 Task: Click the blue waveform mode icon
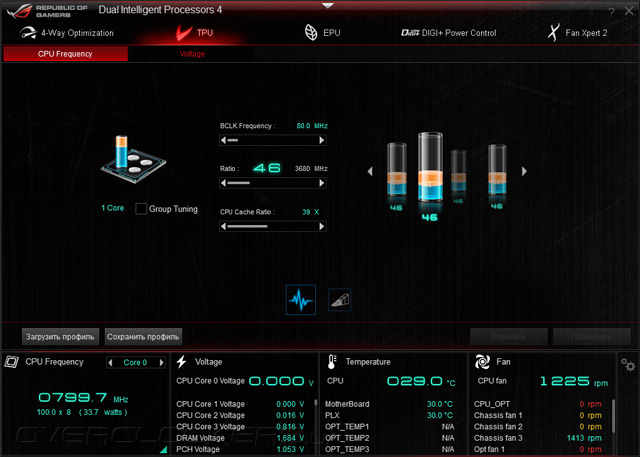[301, 299]
